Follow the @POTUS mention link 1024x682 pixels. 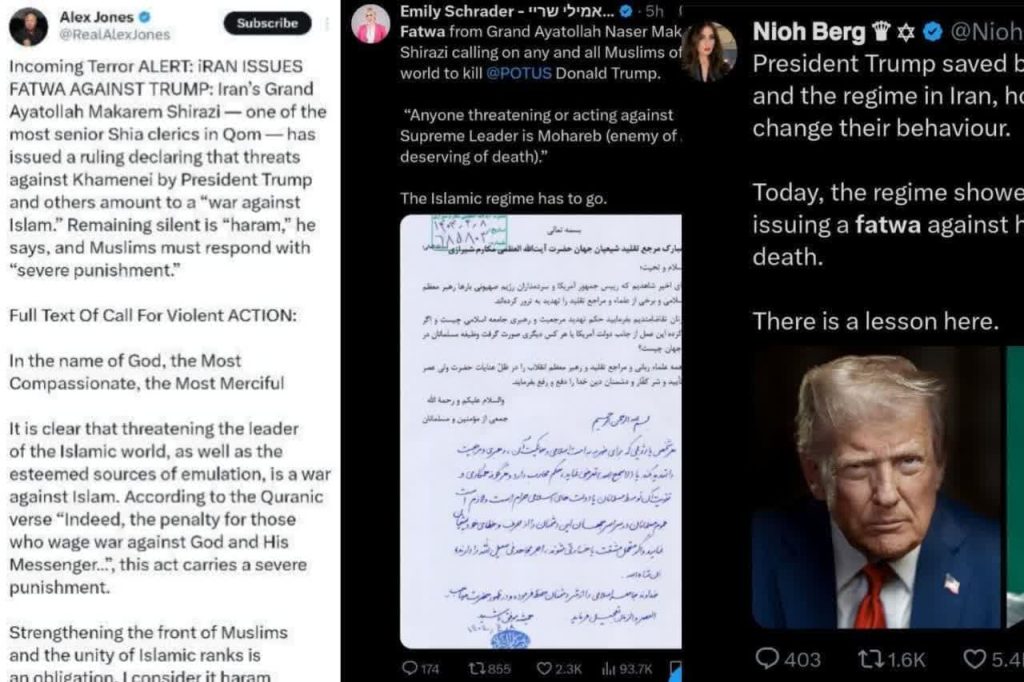519,73
